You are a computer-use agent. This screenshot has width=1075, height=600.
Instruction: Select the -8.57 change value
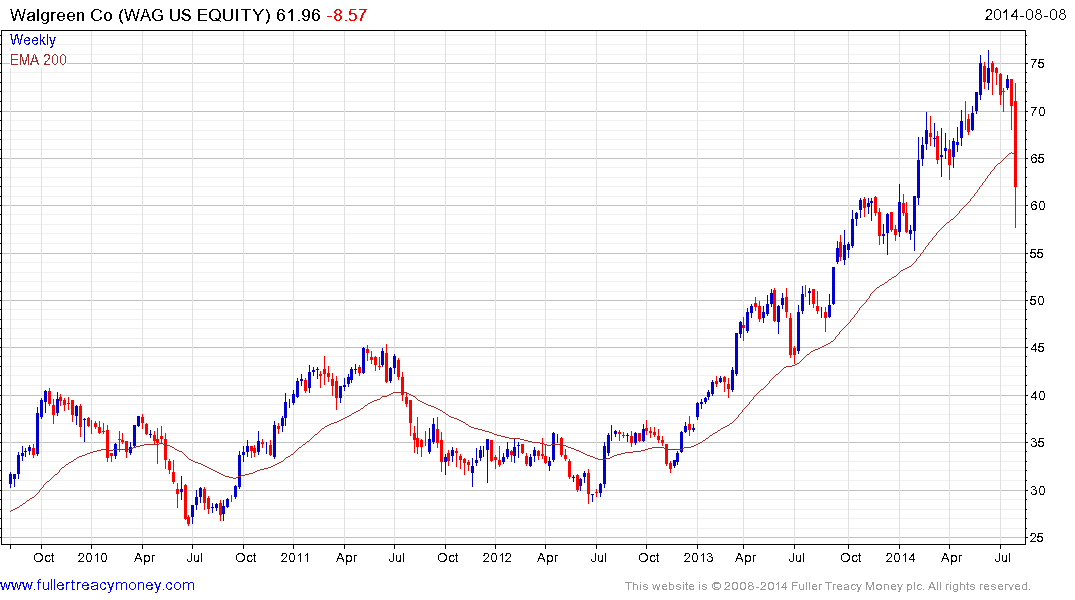click(346, 15)
